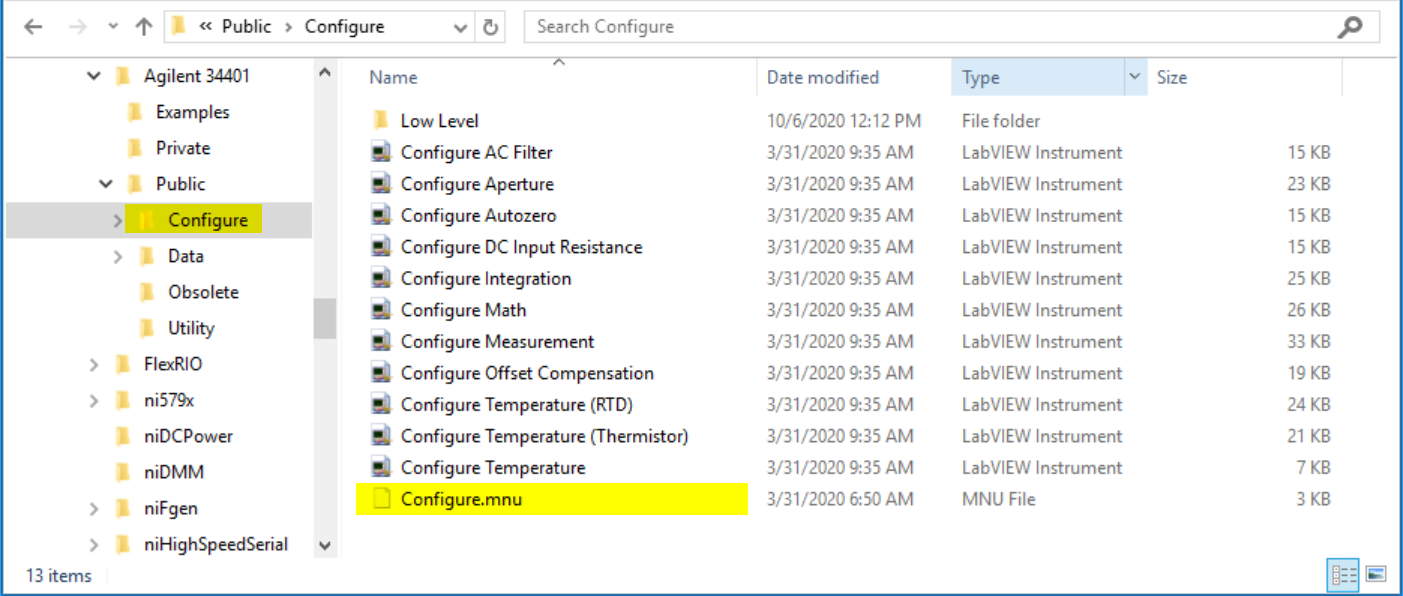Expand the niFgen tree node
The height and width of the screenshot is (596, 1403).
click(x=94, y=508)
